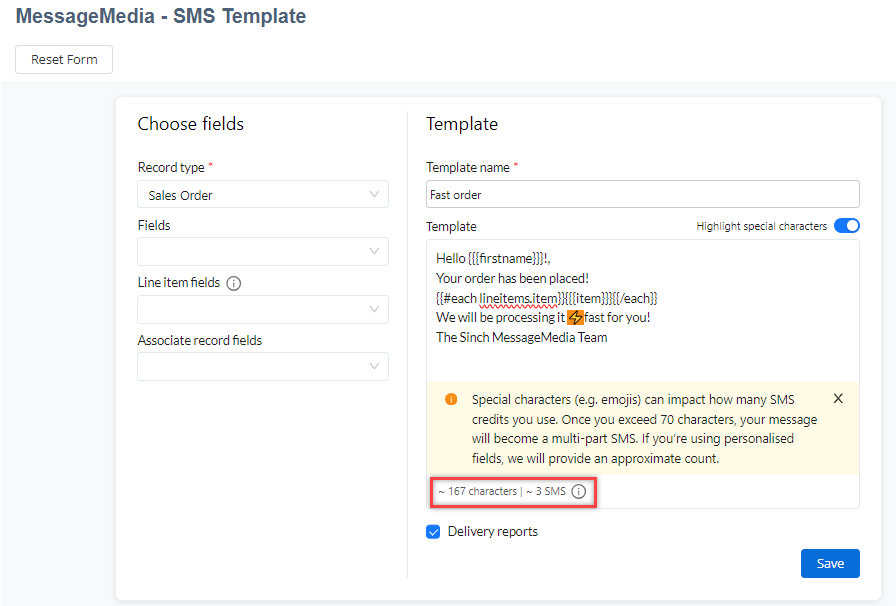The width and height of the screenshot is (896, 606).
Task: Click the chevron arrow in Record type box
Action: (x=374, y=194)
